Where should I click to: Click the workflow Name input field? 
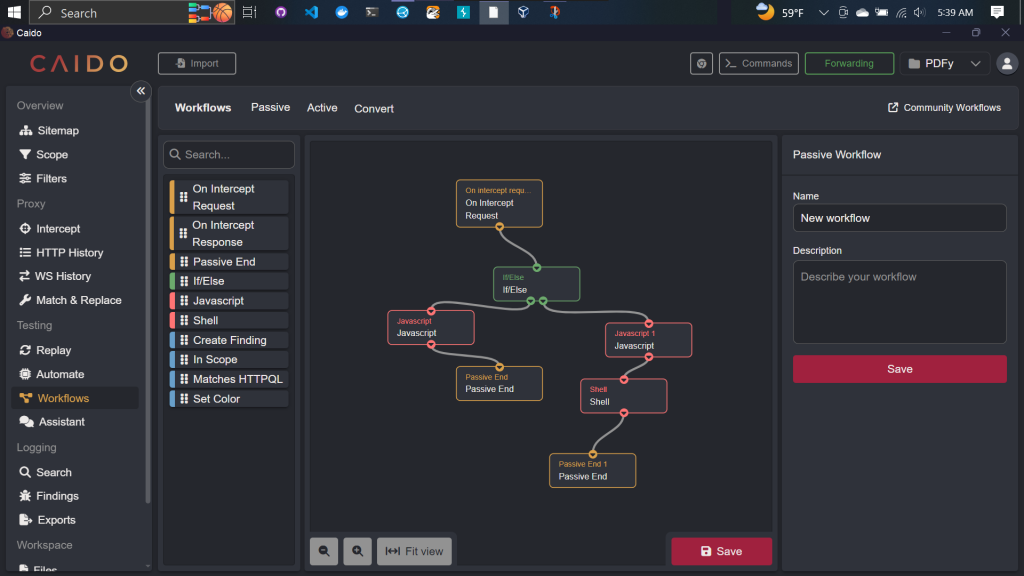coord(899,218)
